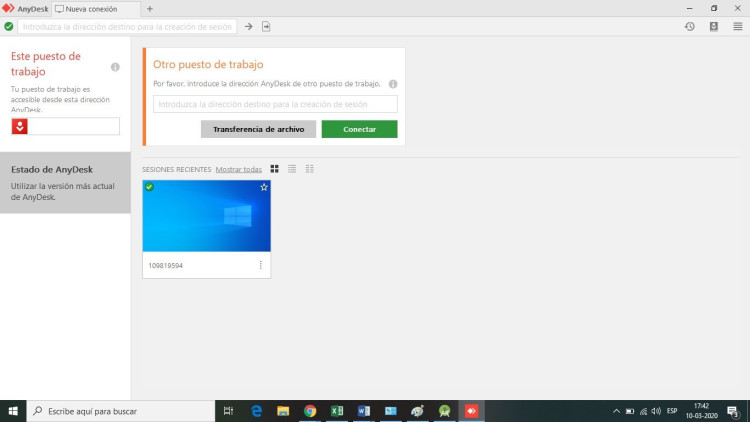Click online status check on session thumbnail

149,187
